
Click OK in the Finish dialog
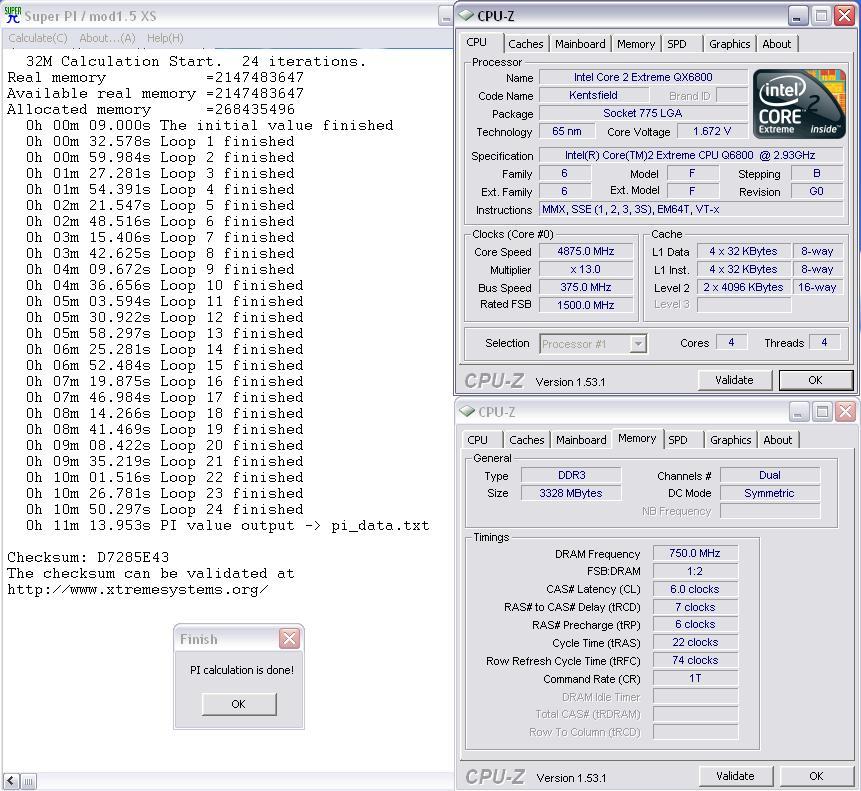238,704
